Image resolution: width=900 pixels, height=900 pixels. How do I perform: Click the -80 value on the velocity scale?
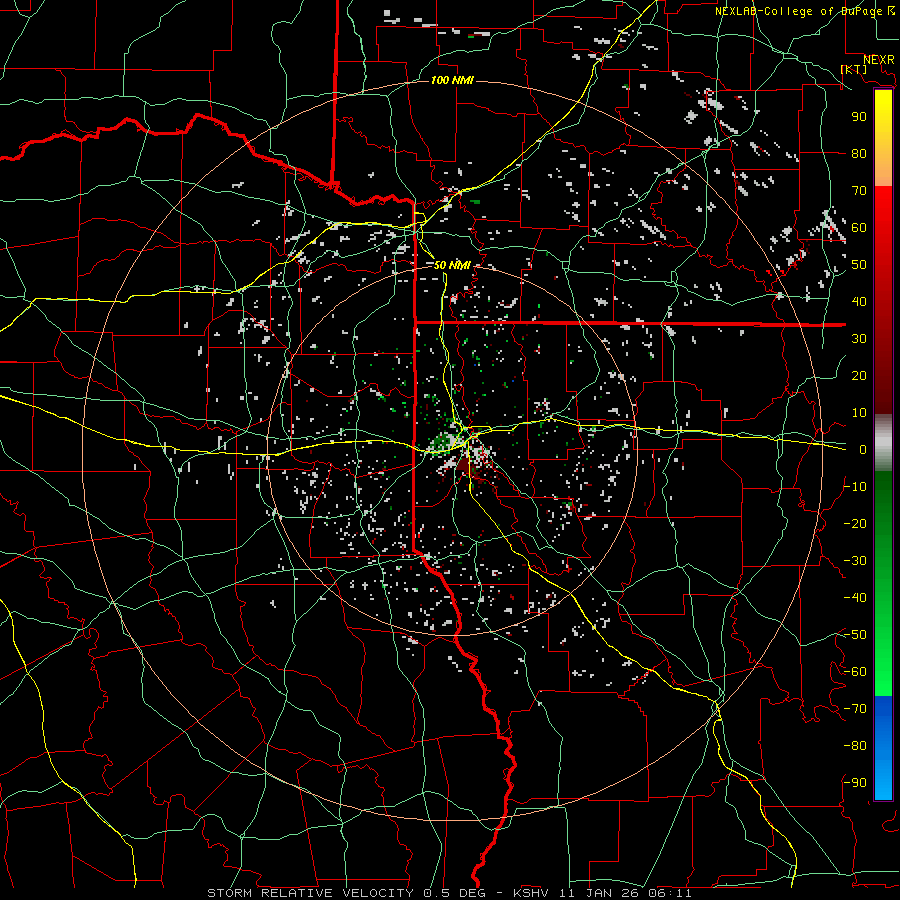tap(855, 746)
